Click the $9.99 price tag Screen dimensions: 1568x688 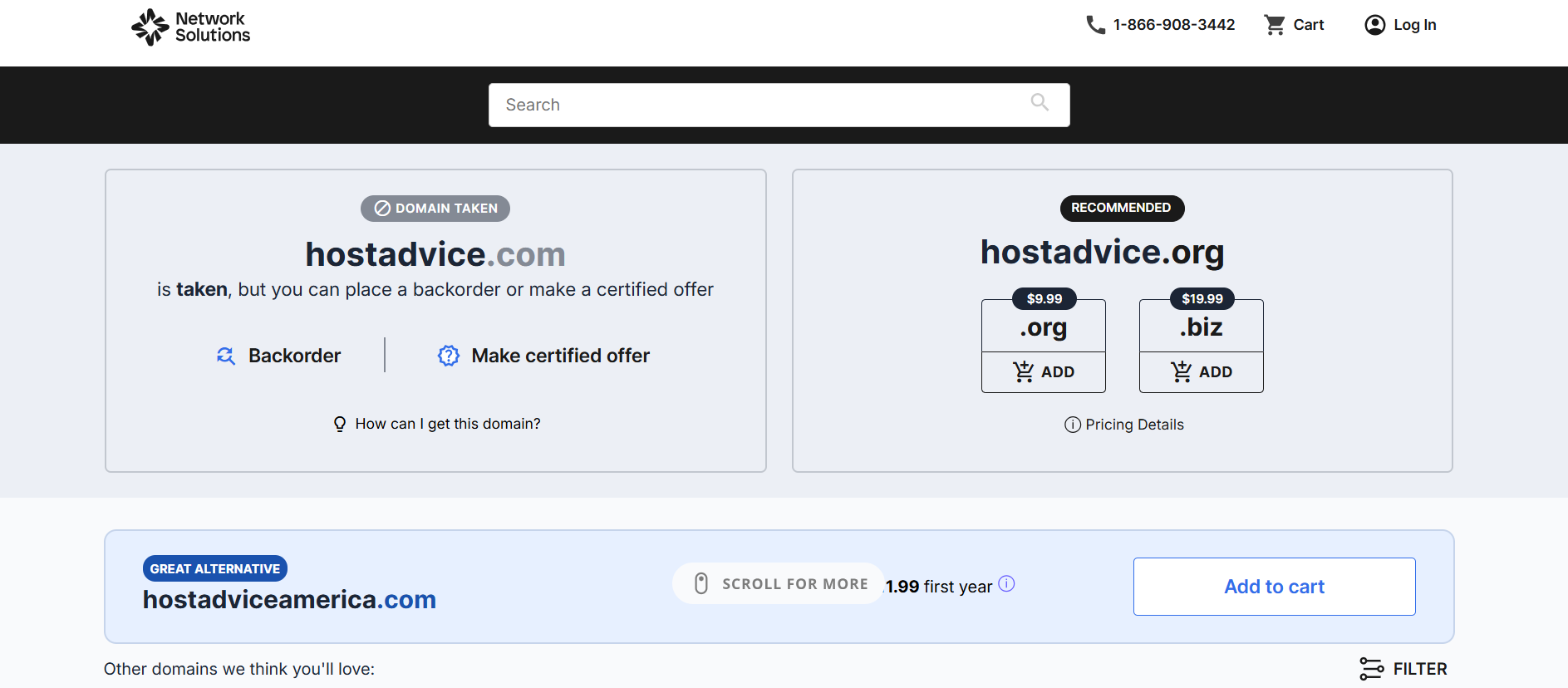tap(1044, 298)
